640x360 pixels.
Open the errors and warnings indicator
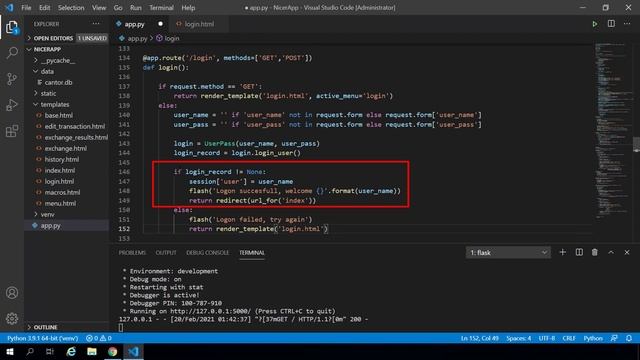point(99,338)
